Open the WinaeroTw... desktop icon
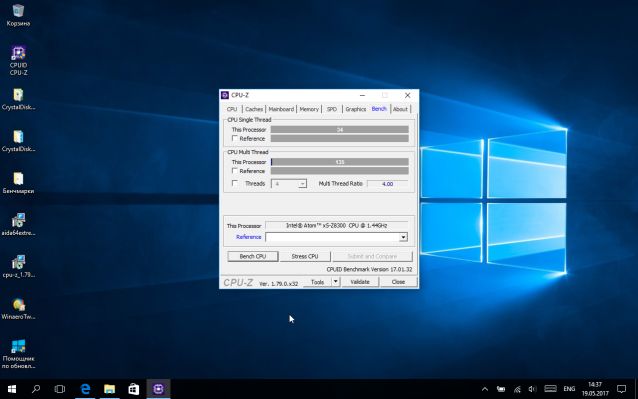This screenshot has width=638, height=399. coord(18,308)
